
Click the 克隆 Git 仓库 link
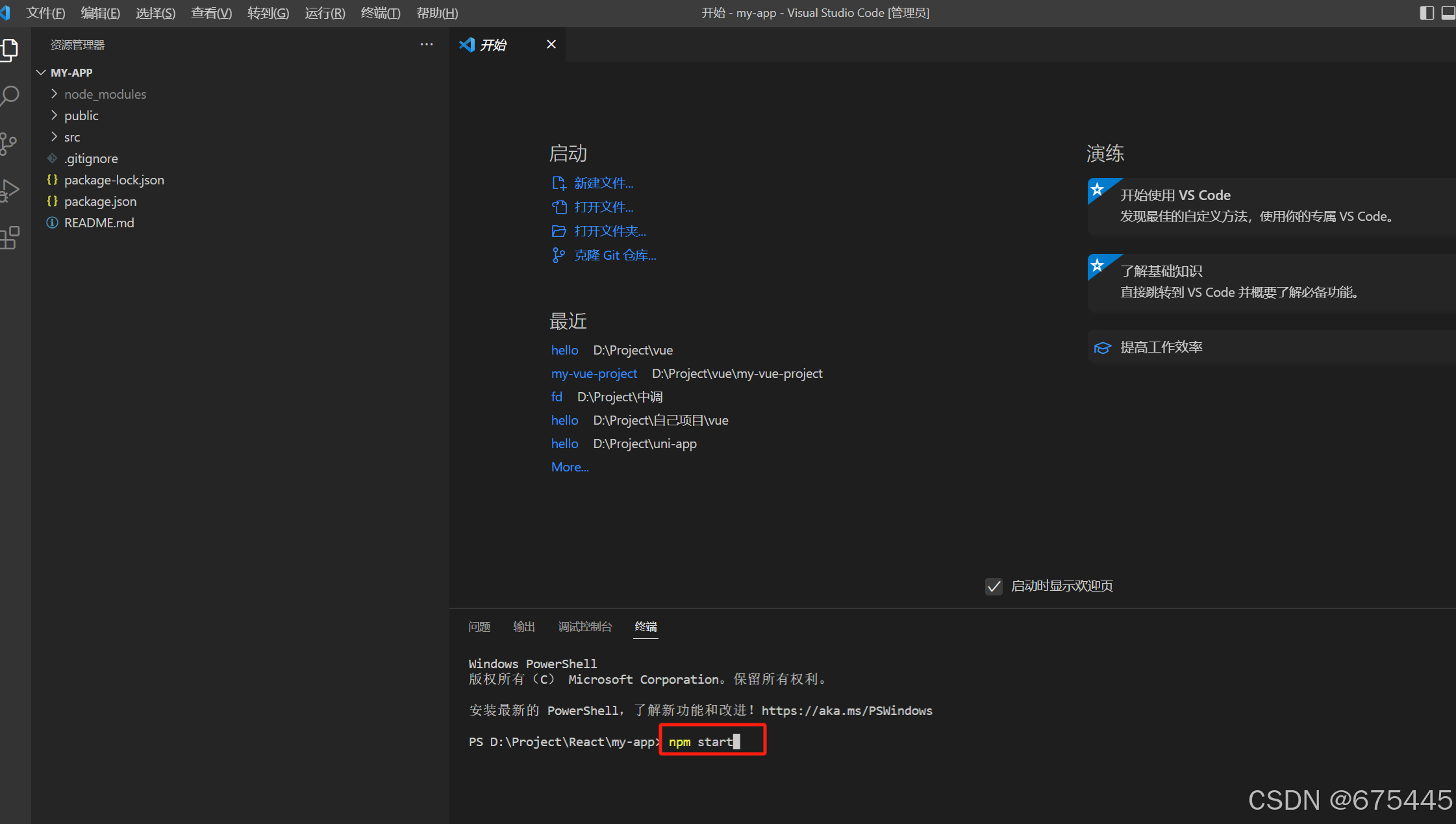click(x=614, y=255)
